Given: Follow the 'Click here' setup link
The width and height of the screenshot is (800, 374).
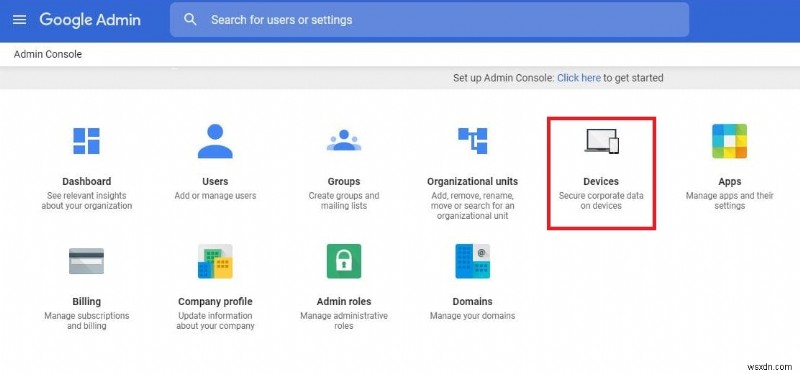Looking at the screenshot, I should tap(579, 78).
